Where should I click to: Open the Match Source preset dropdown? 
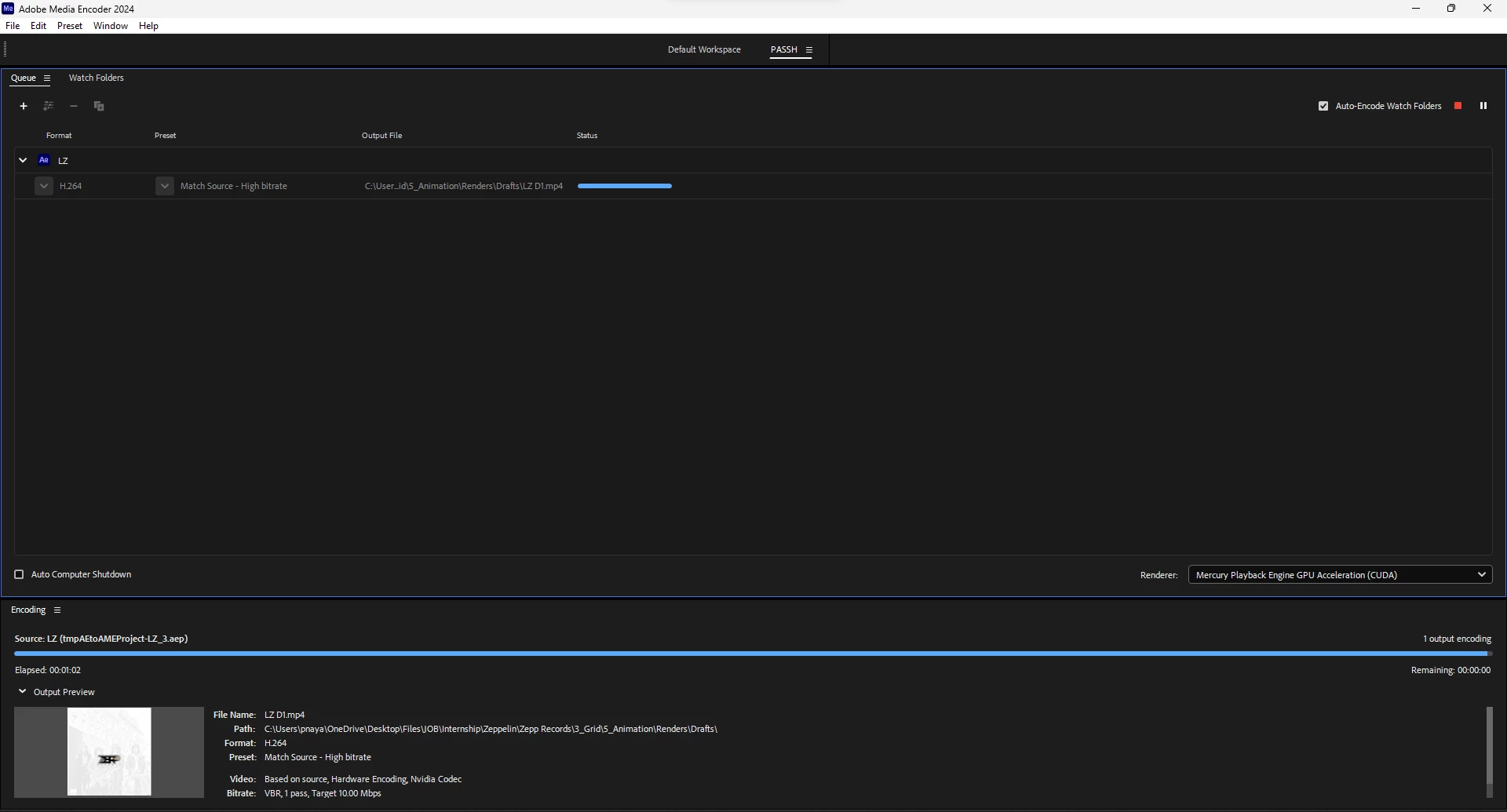coord(164,186)
